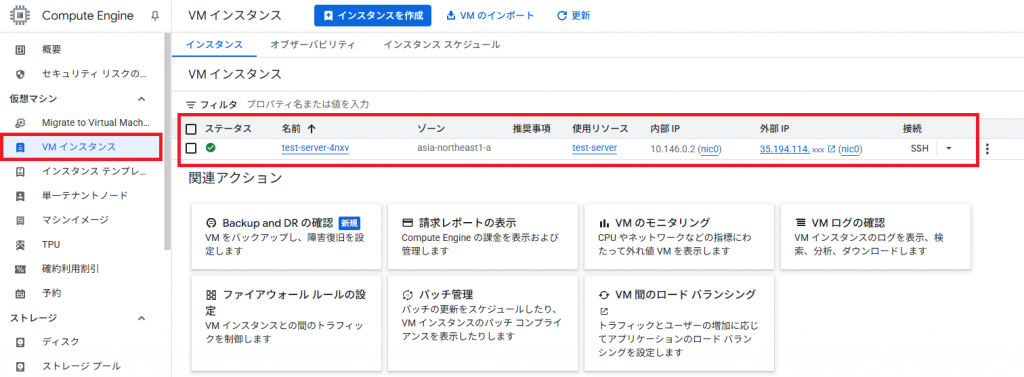Click the filter icon beside フィルタ
The image size is (1024, 377).
click(191, 105)
